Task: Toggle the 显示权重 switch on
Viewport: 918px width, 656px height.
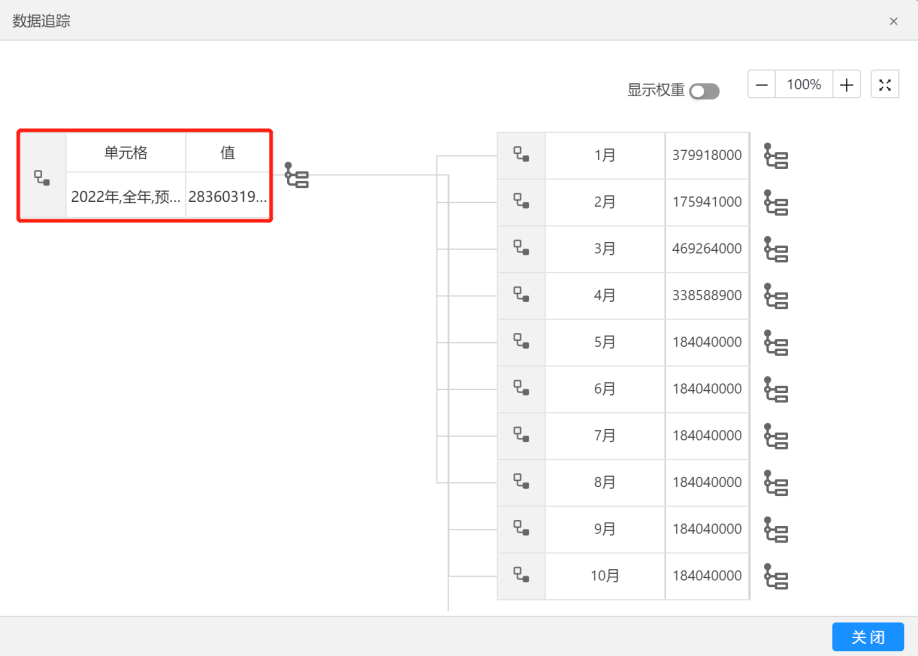Action: pyautogui.click(x=704, y=91)
